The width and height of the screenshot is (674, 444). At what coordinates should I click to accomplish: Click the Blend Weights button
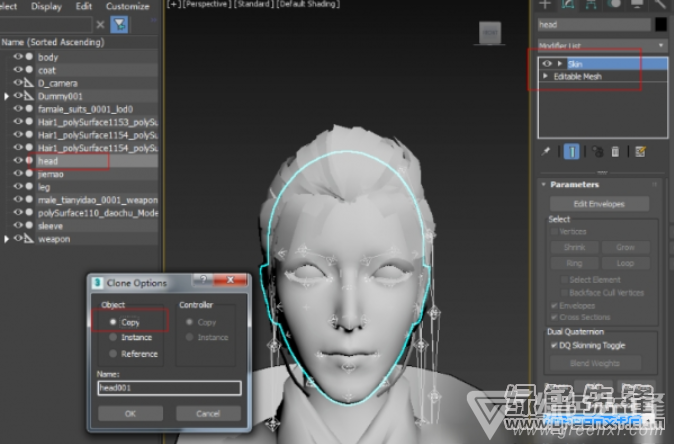pos(595,363)
